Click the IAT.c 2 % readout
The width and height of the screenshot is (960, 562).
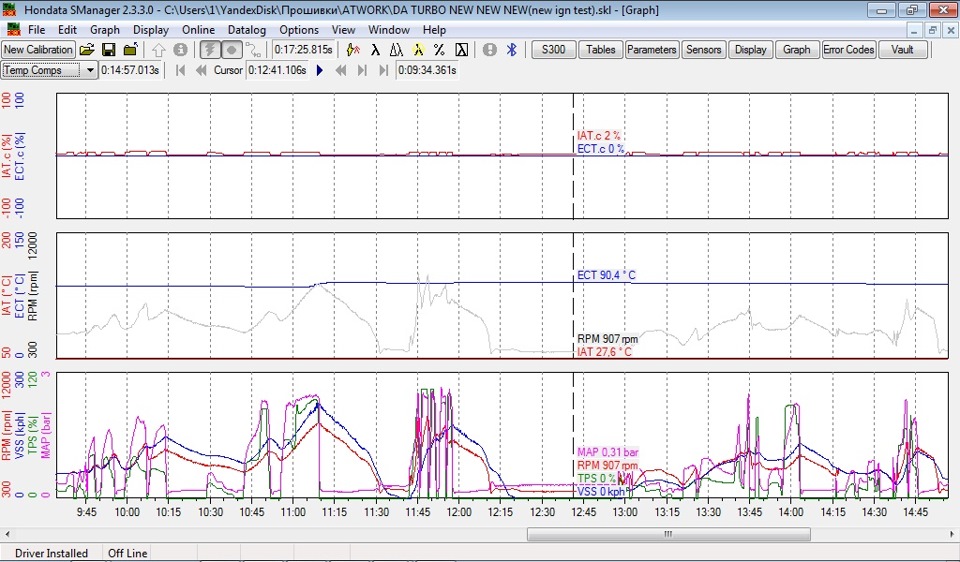(598, 136)
